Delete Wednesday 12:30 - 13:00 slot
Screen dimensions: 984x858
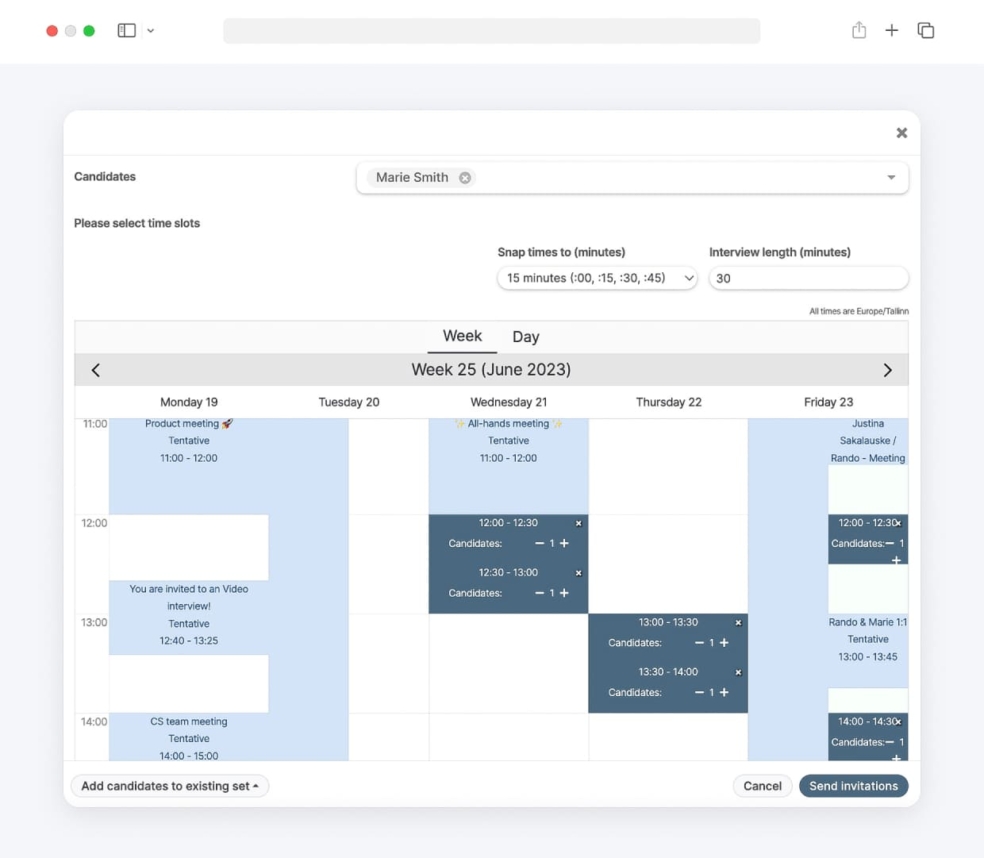click(x=579, y=573)
